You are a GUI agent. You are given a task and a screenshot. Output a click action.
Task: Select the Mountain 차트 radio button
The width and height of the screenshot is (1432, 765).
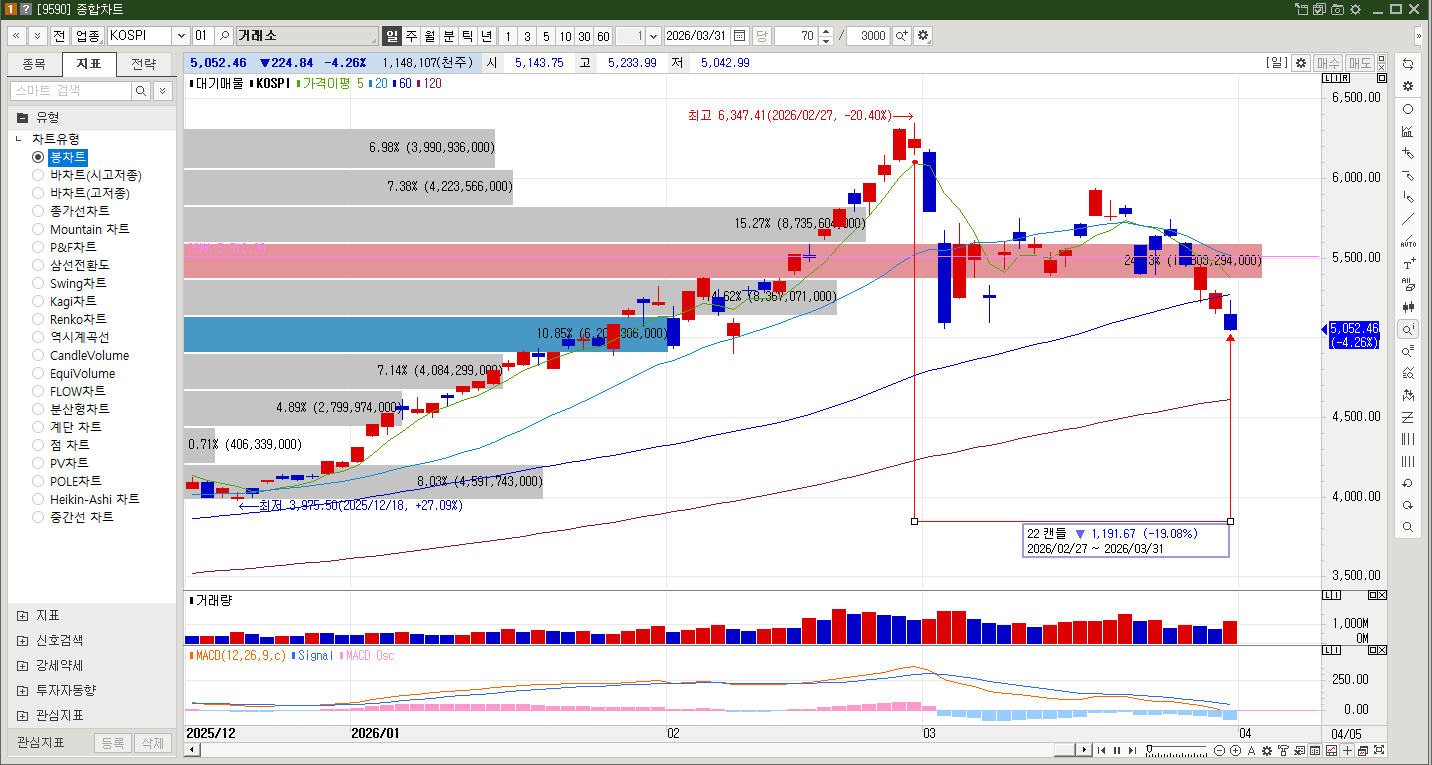point(38,229)
